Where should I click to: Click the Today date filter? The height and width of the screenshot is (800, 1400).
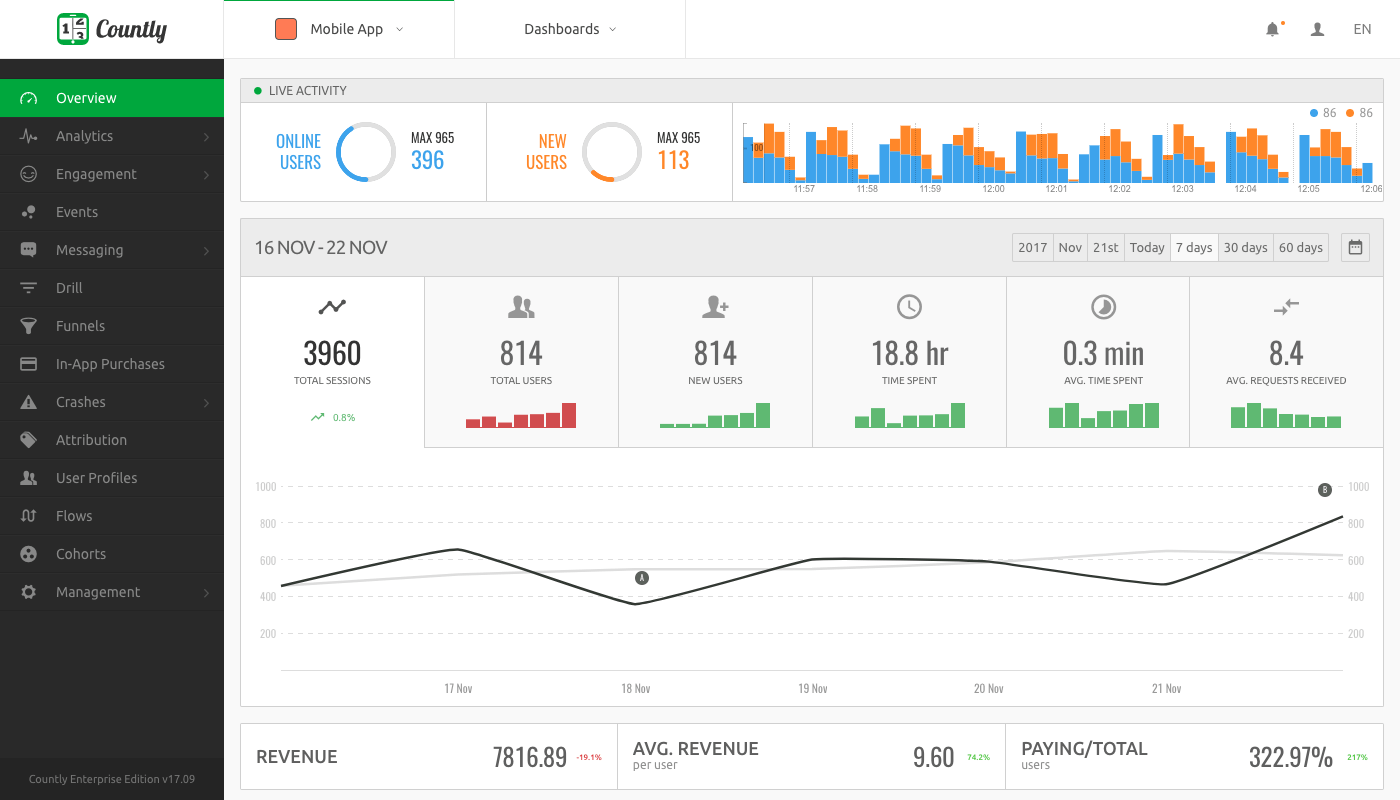click(1146, 247)
